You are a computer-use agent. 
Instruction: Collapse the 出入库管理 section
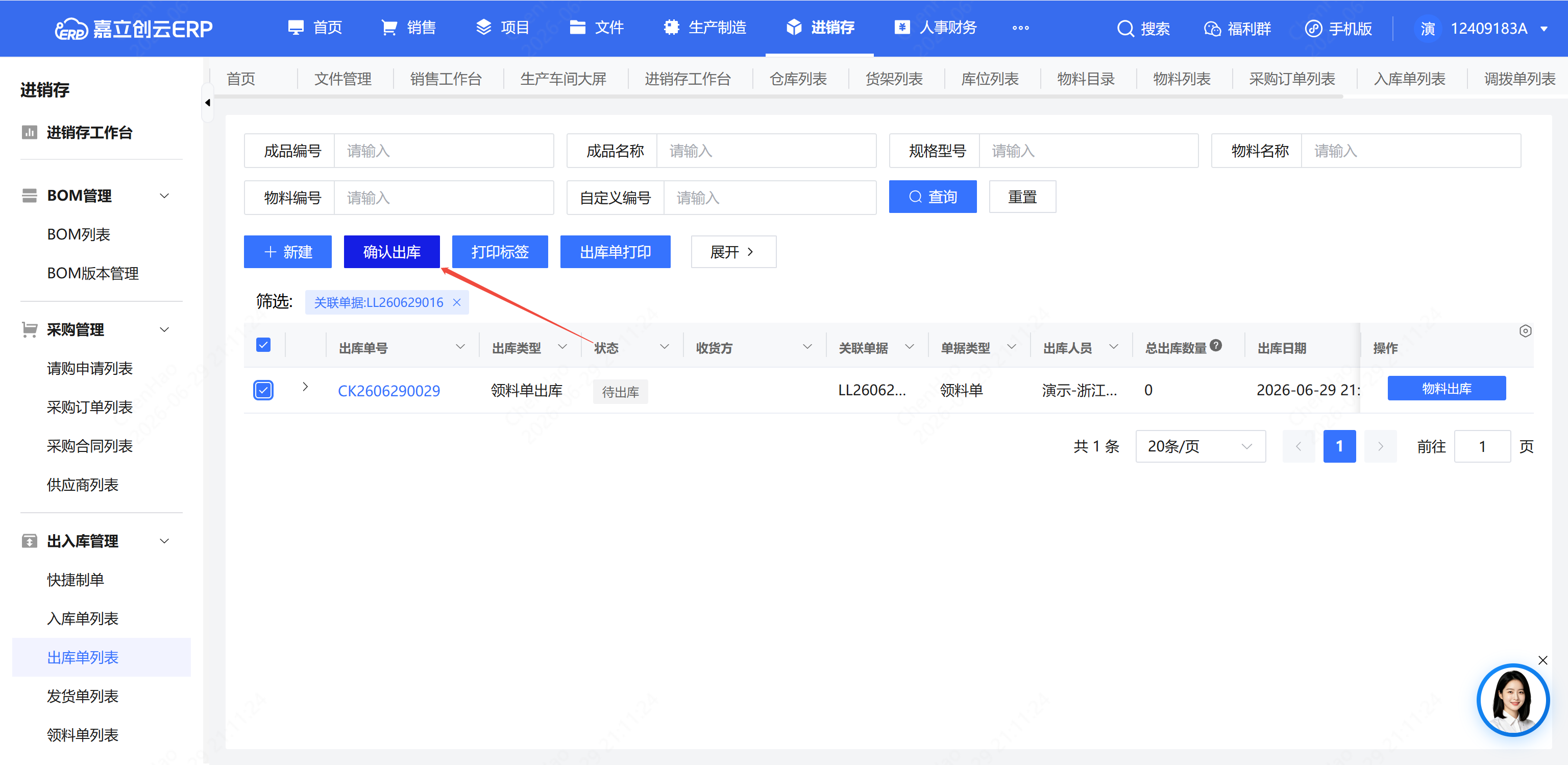pos(164,541)
